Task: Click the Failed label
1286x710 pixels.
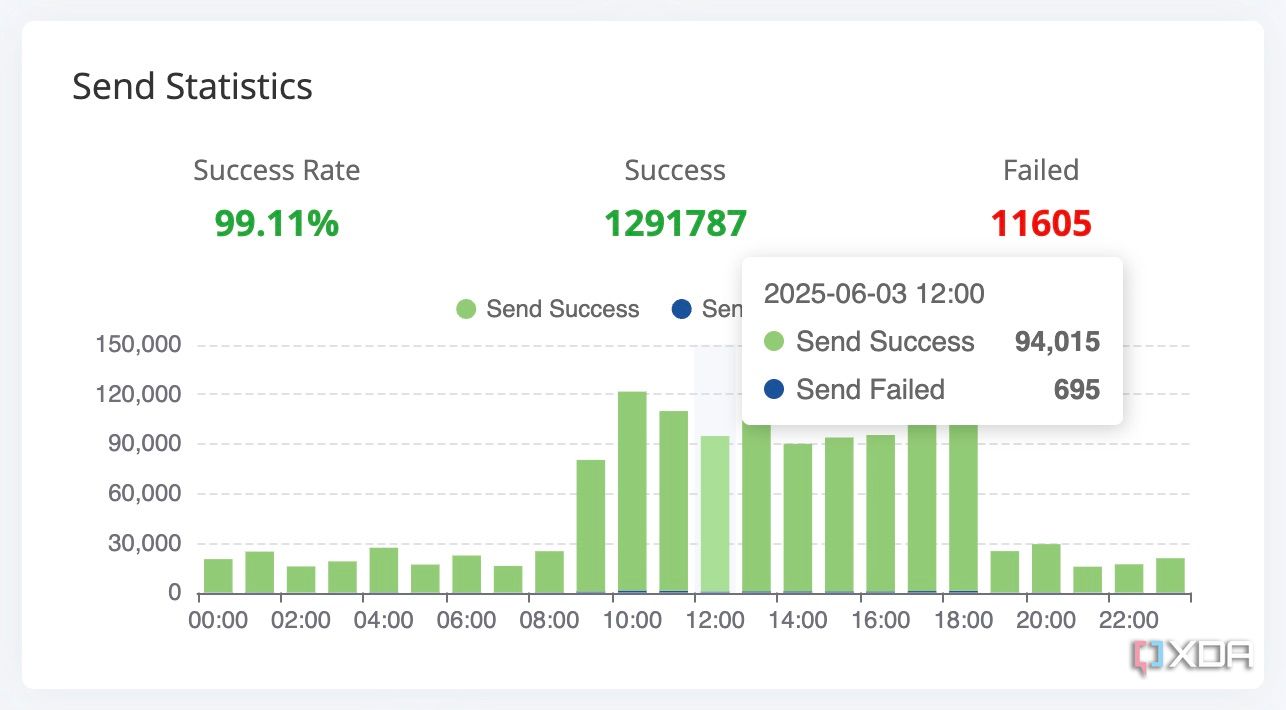Action: pyautogui.click(x=1041, y=171)
